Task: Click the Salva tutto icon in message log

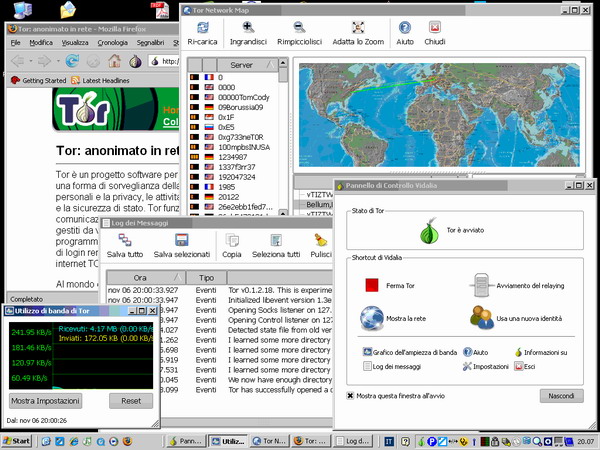Action: click(x=124, y=240)
